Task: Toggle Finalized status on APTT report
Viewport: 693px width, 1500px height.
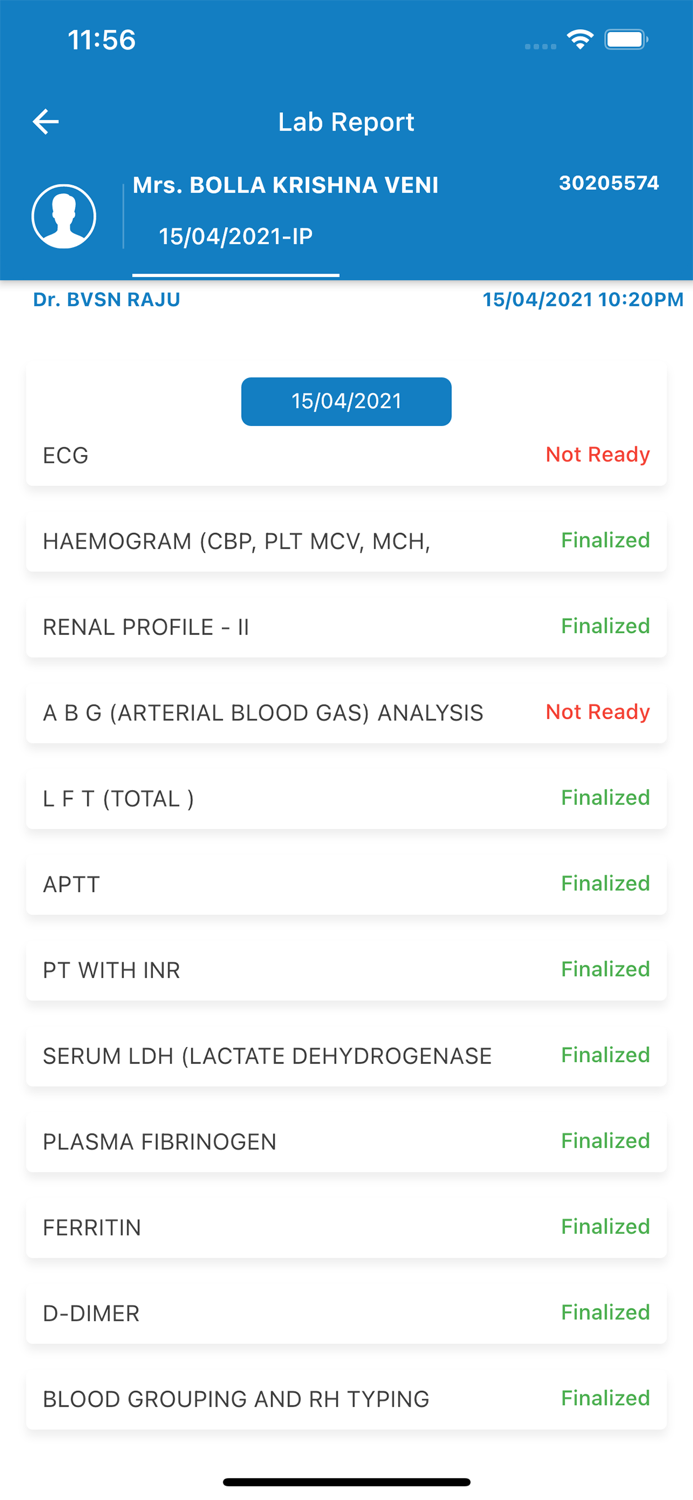Action: 605,883
